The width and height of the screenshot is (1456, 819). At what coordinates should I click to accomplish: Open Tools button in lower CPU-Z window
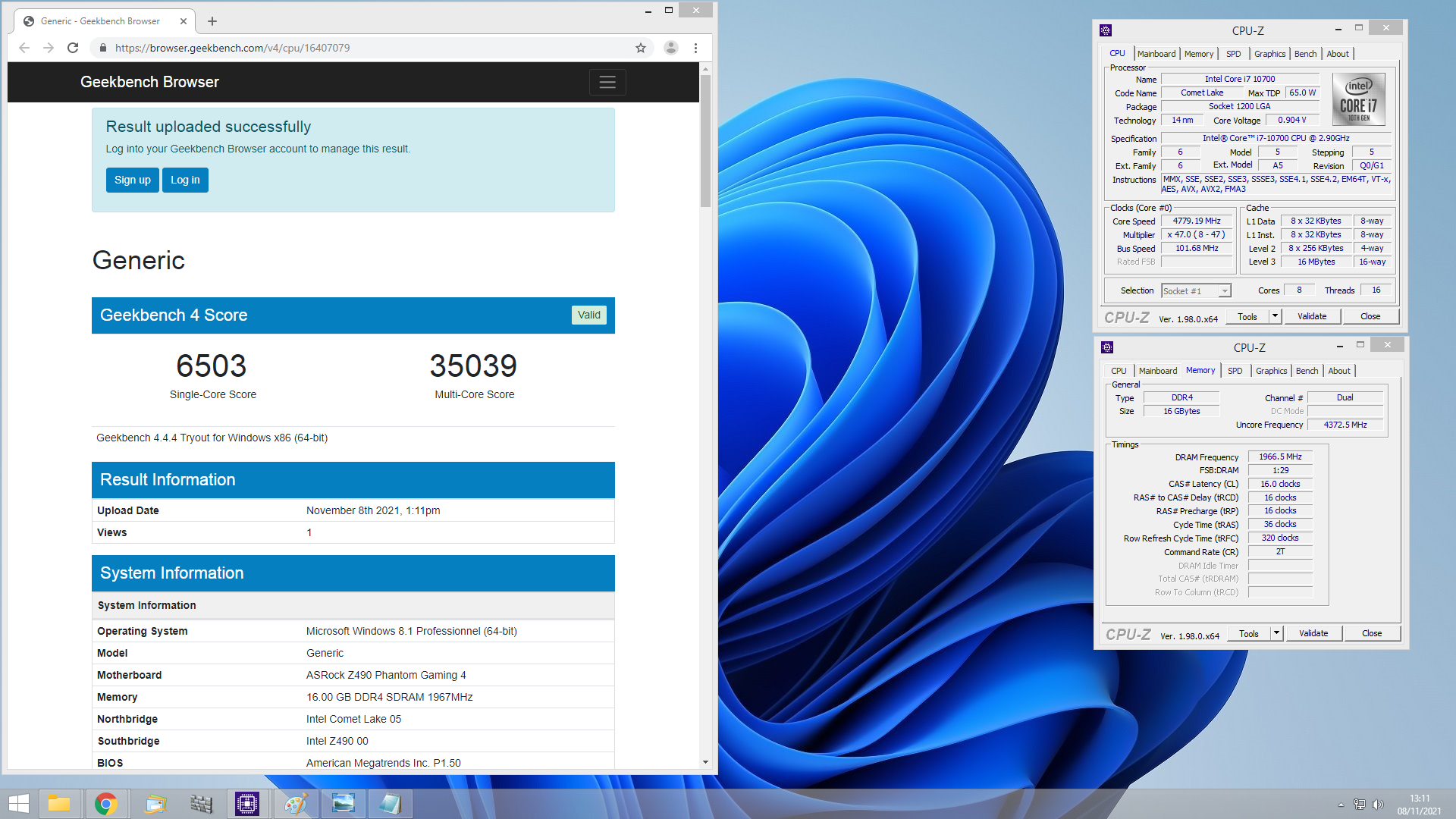[x=1249, y=633]
